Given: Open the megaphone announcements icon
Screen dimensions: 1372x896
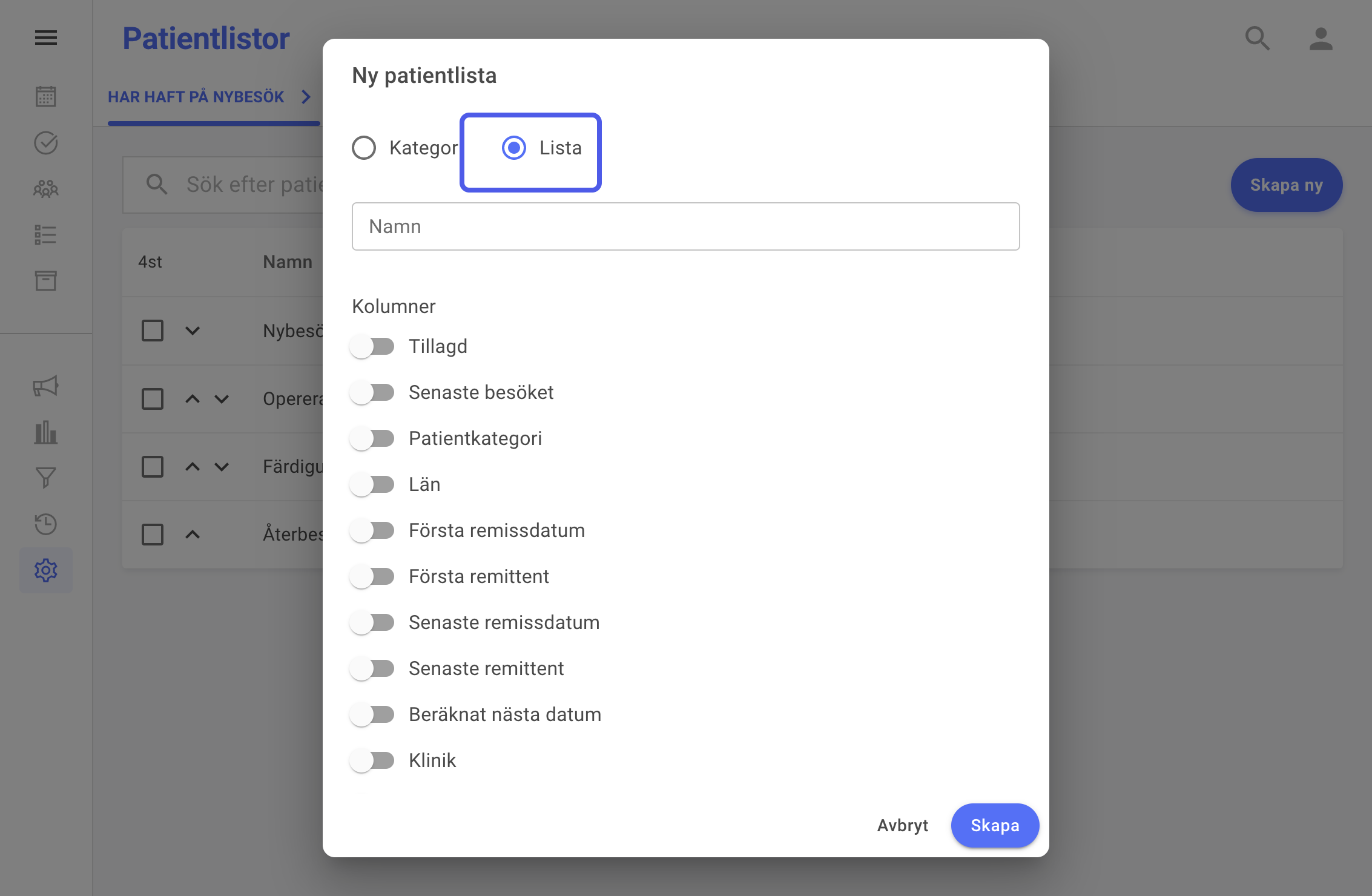Looking at the screenshot, I should (46, 386).
